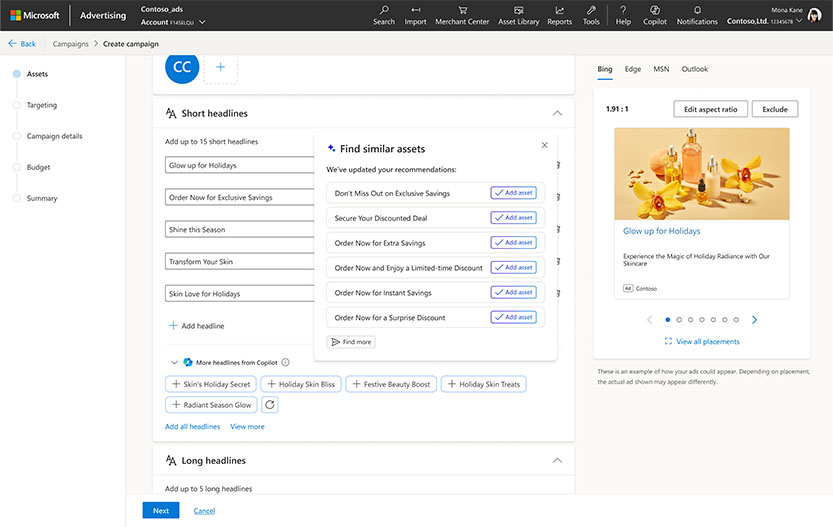Add asset Order Now for Instant Savings

click(513, 292)
